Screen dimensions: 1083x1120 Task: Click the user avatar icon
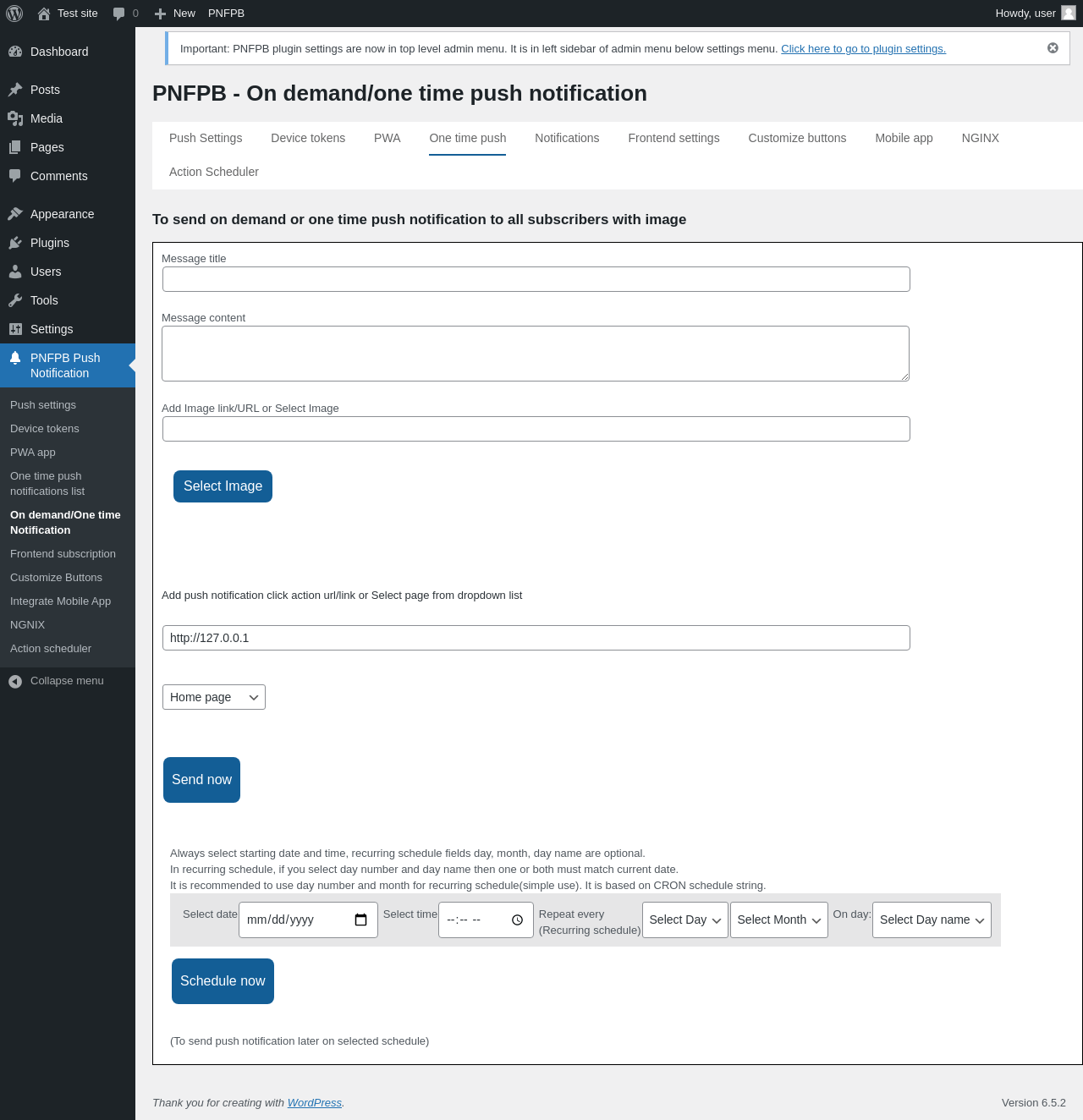[1069, 13]
